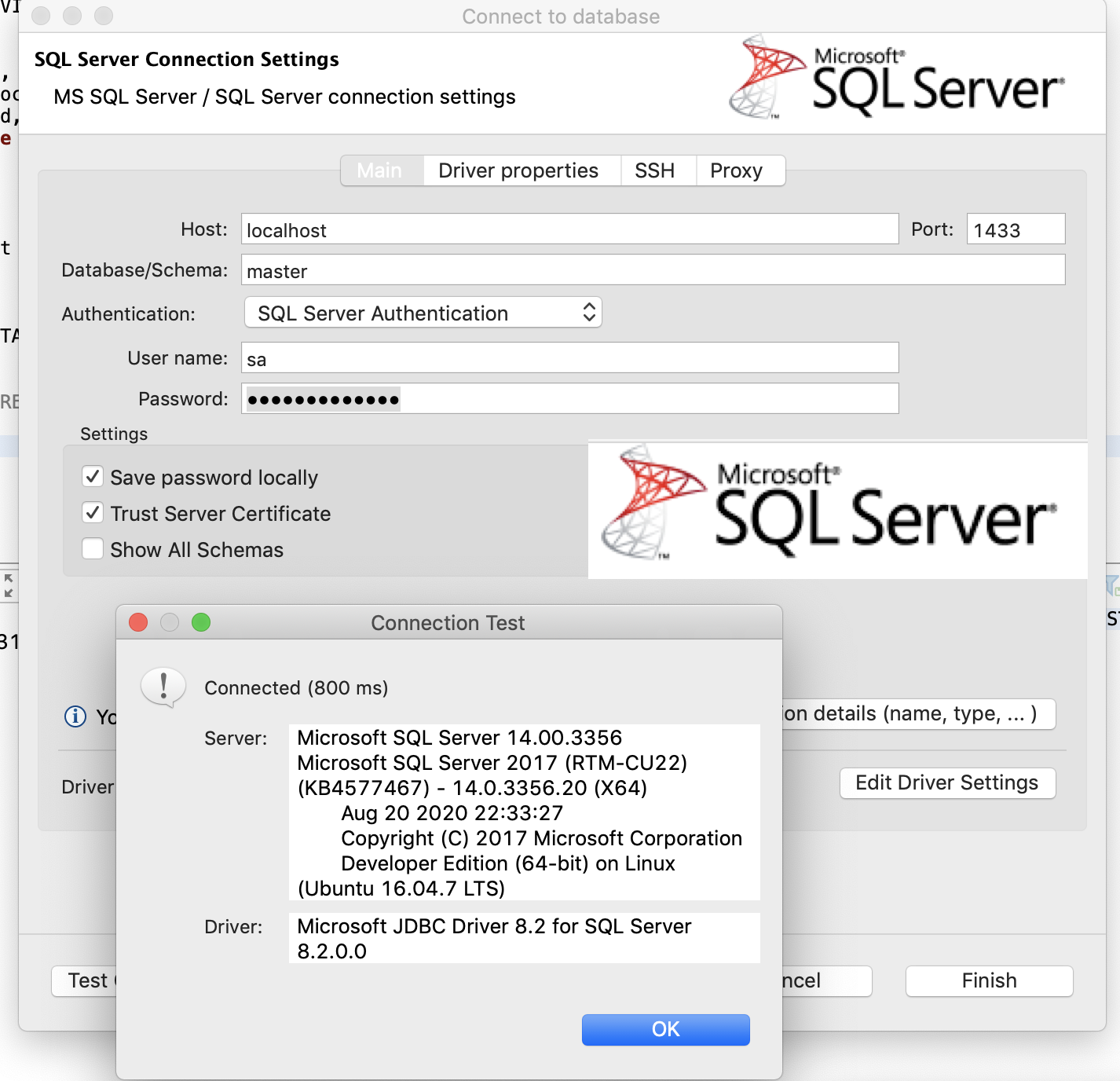The height and width of the screenshot is (1081, 1120).
Task: Disable Trust Server Certificate
Action: (x=93, y=512)
